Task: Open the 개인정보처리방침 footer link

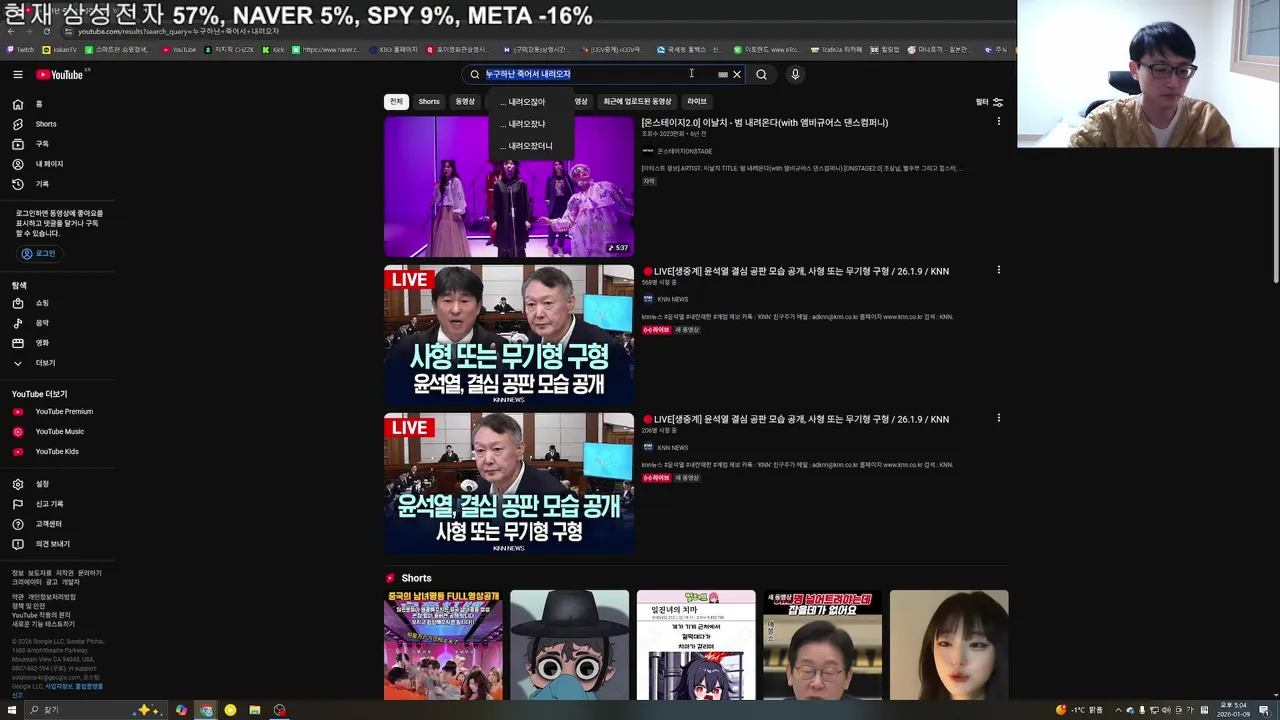Action: pos(51,597)
